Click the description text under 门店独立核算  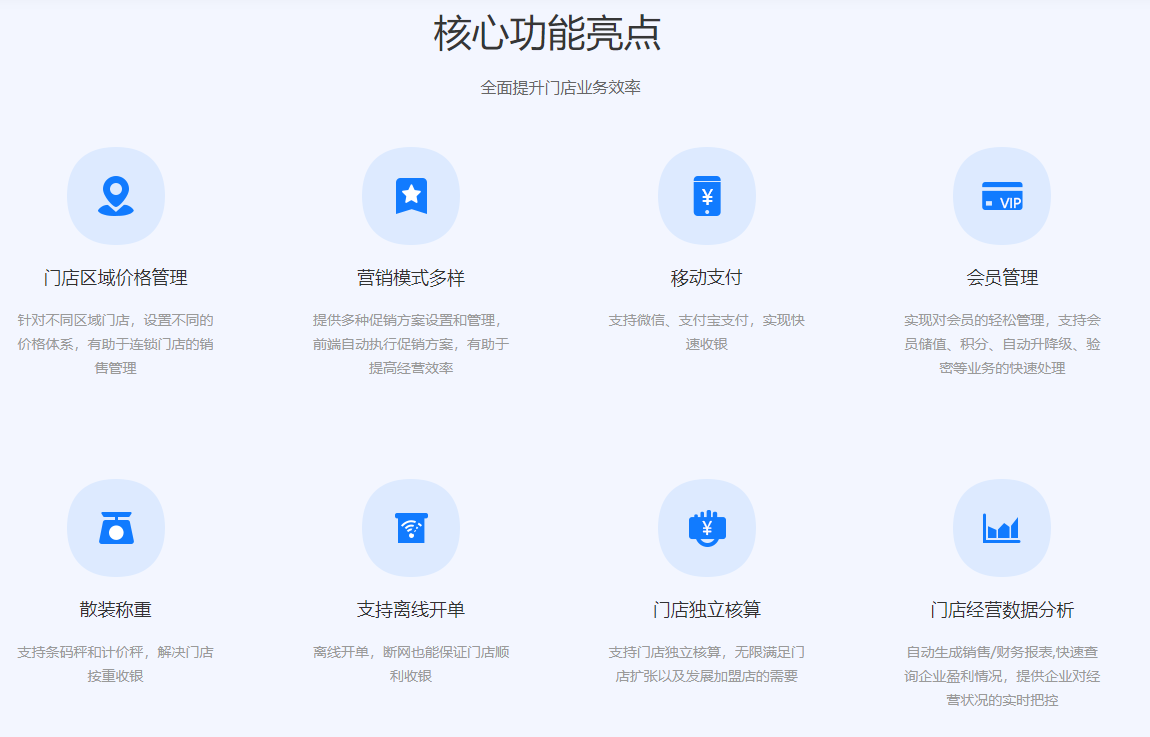(707, 664)
